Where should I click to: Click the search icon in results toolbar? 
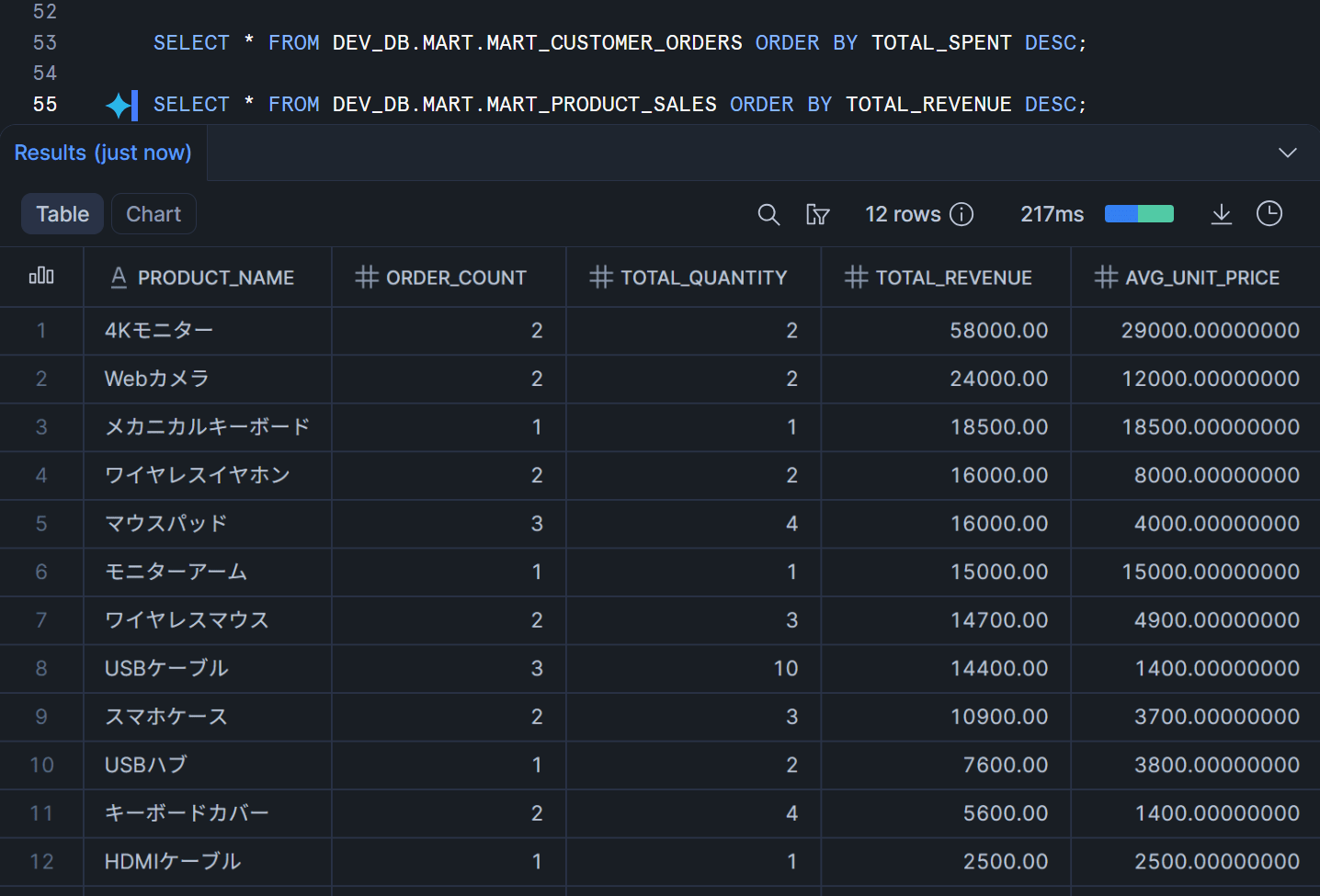tap(768, 214)
